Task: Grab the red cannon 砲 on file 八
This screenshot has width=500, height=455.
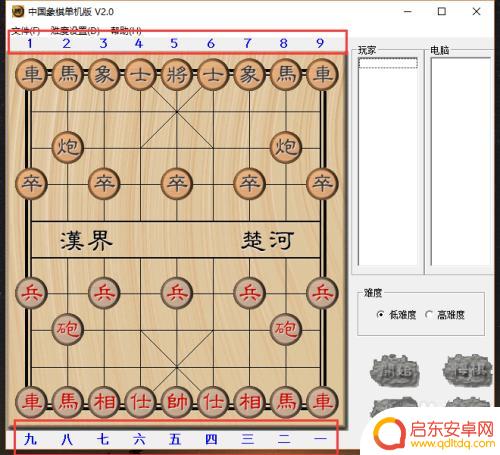Action: pos(68,329)
